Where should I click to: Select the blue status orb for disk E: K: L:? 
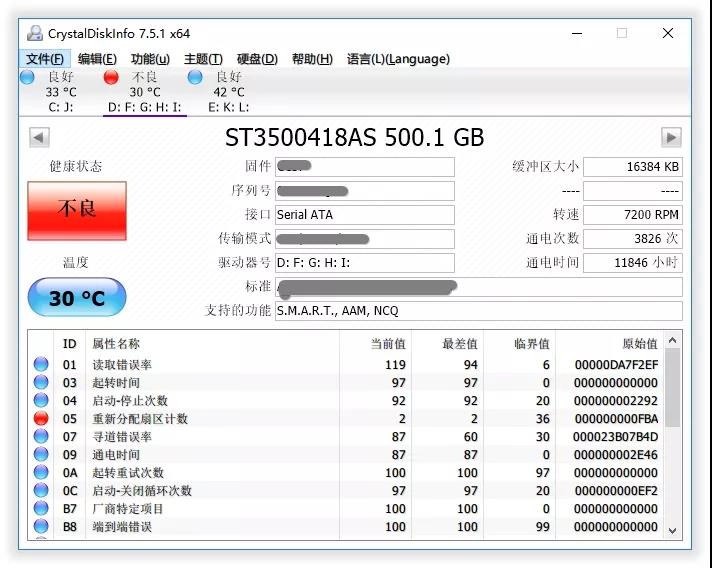[x=195, y=77]
